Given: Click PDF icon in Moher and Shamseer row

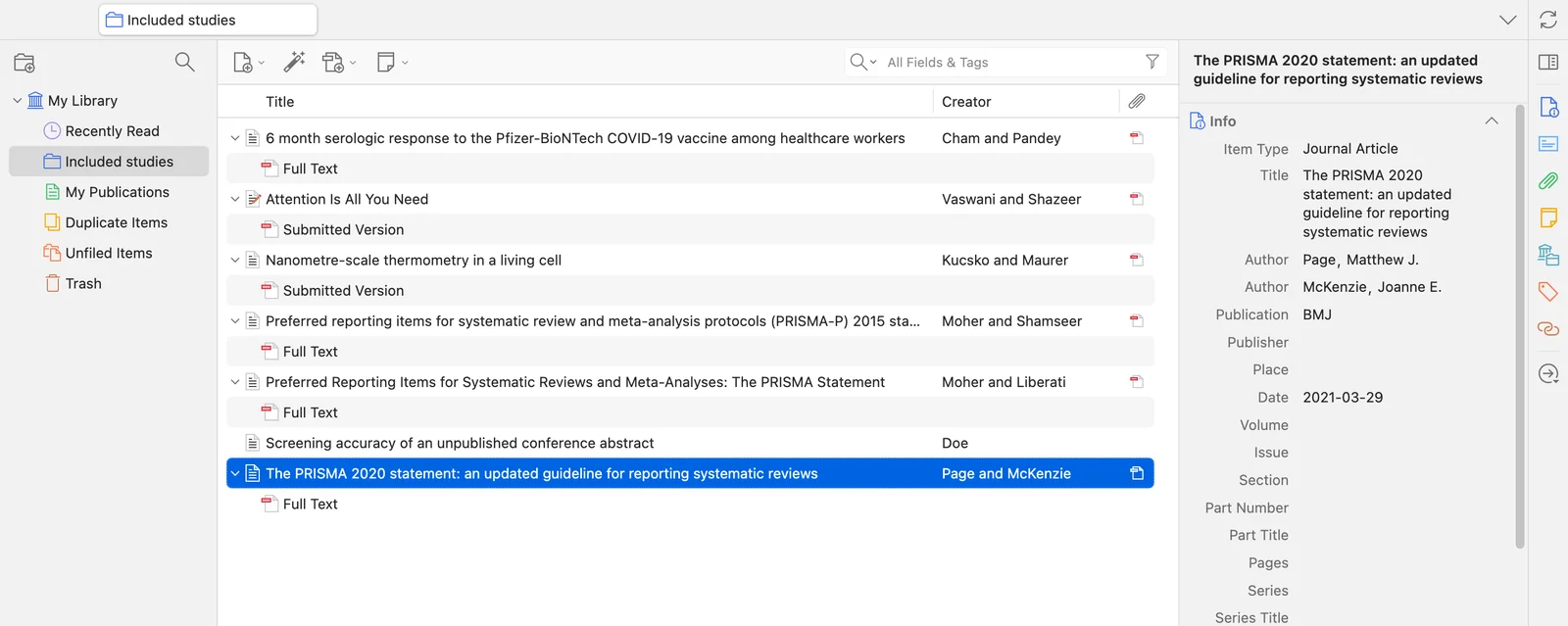Looking at the screenshot, I should (x=1137, y=320).
